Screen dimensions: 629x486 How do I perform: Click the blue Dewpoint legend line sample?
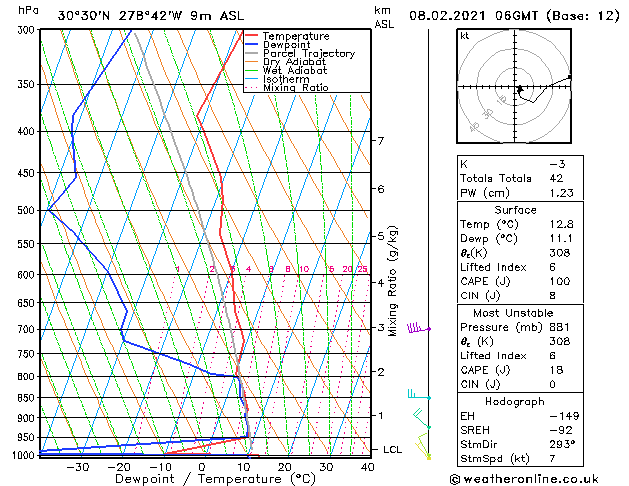coord(252,44)
